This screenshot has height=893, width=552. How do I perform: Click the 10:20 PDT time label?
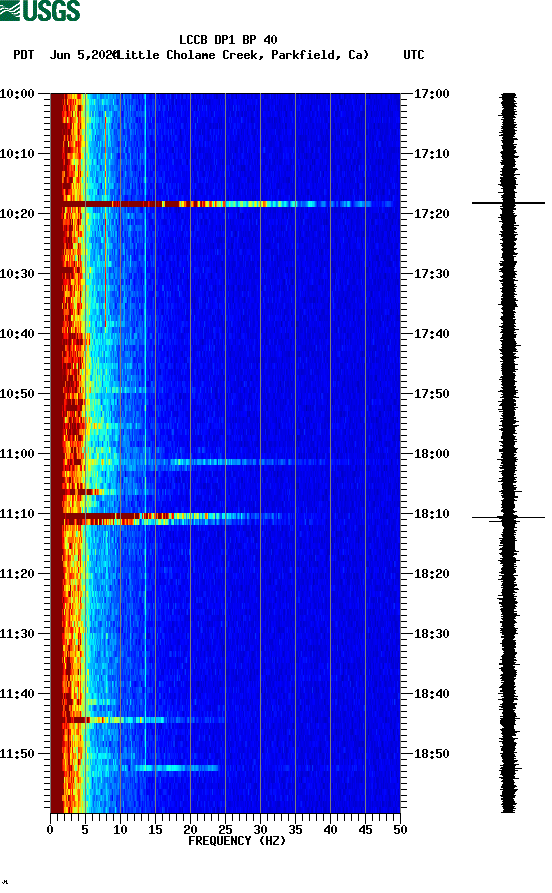click(18, 214)
